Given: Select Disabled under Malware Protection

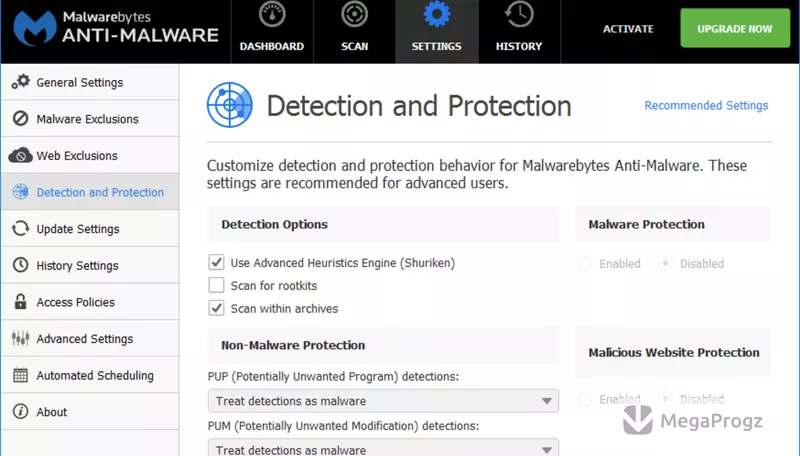Looking at the screenshot, I should (x=665, y=264).
